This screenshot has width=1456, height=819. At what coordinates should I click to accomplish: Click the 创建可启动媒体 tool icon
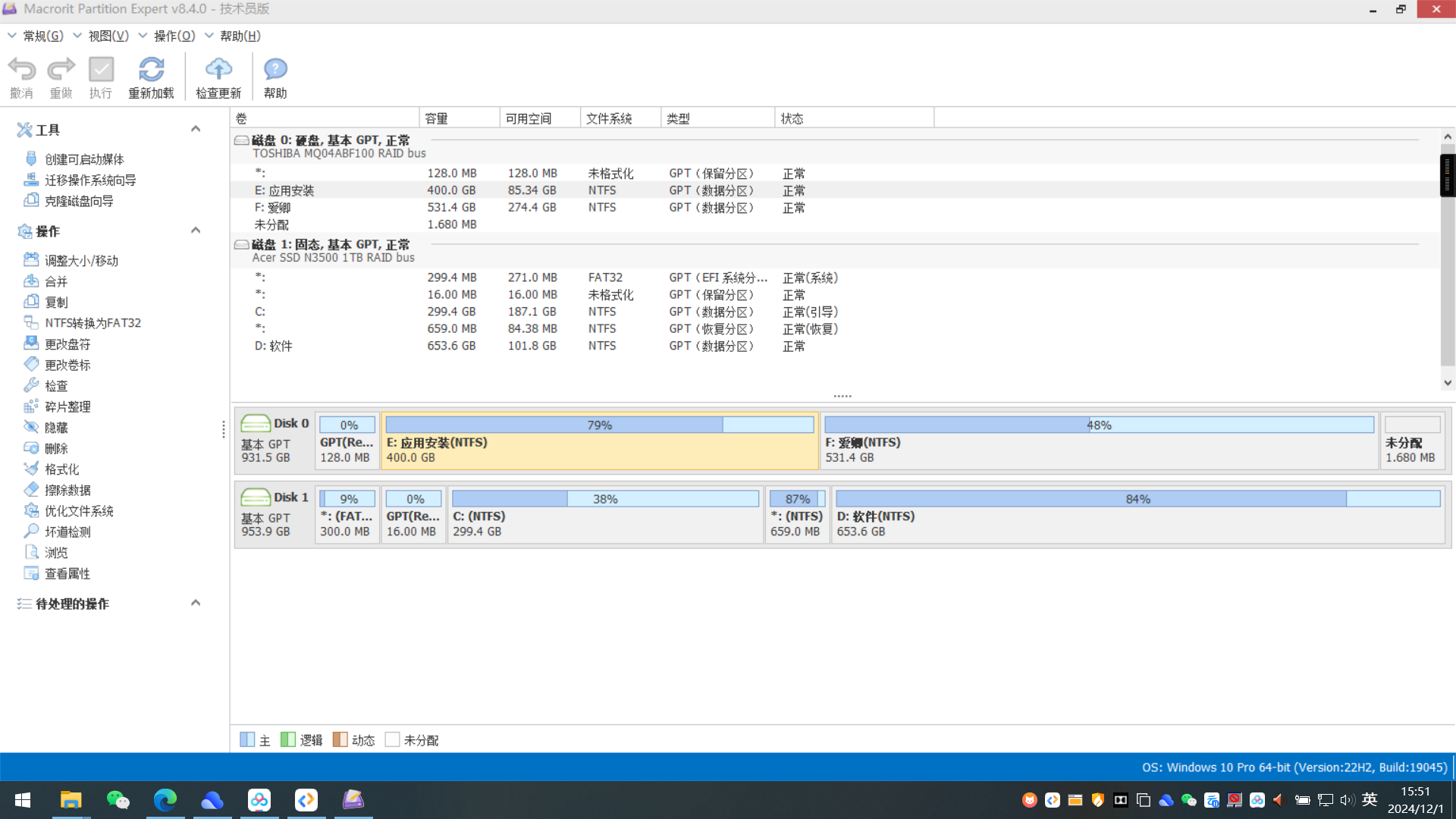point(31,159)
